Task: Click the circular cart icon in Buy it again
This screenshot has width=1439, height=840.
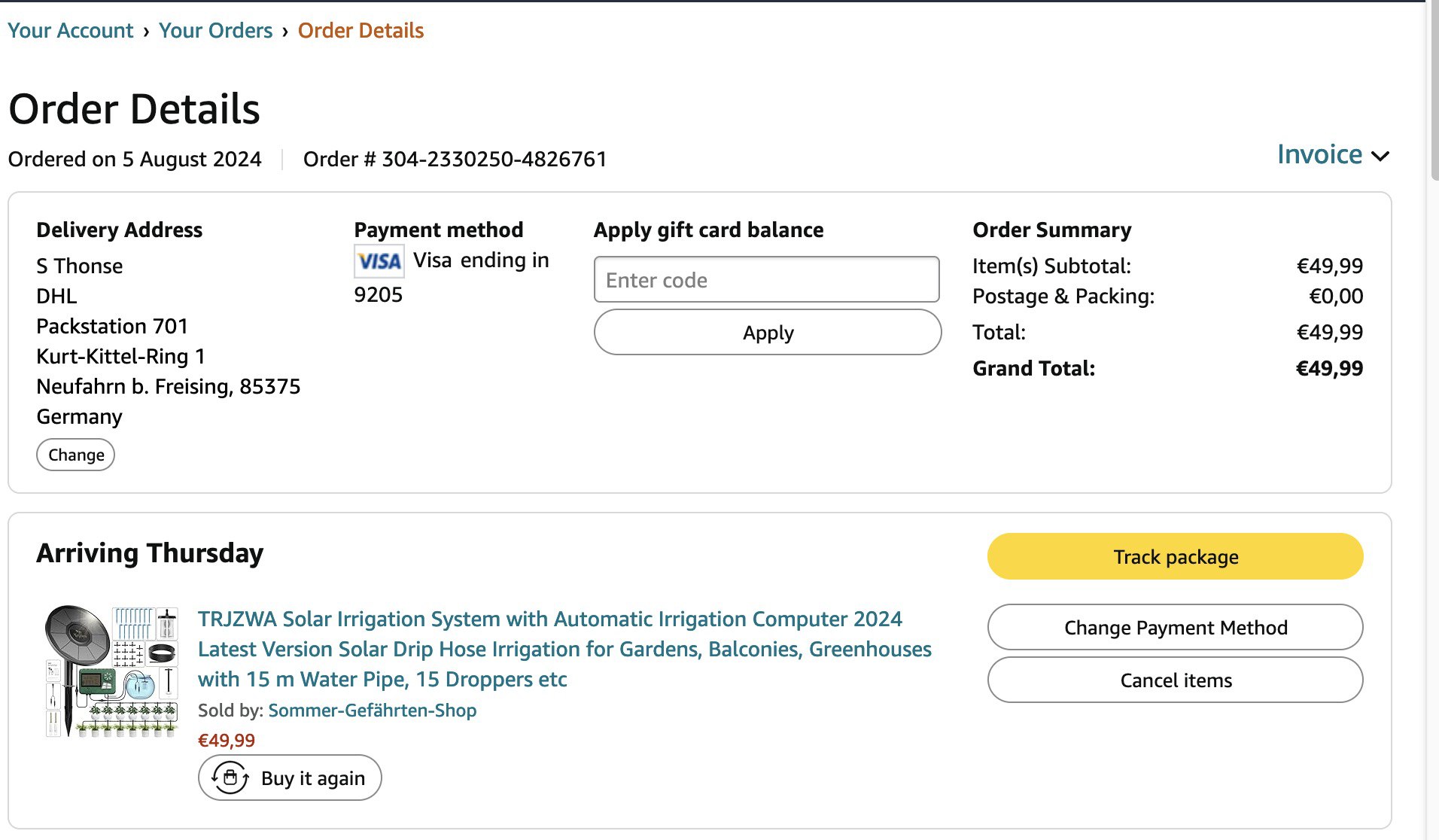Action: click(x=230, y=778)
